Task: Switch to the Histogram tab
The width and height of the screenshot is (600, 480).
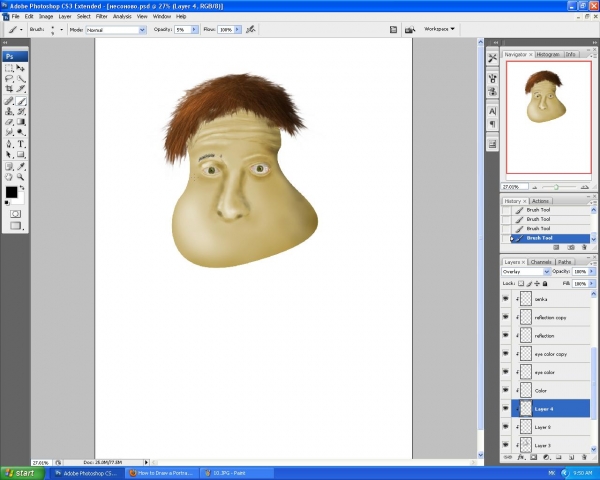Action: coord(548,54)
